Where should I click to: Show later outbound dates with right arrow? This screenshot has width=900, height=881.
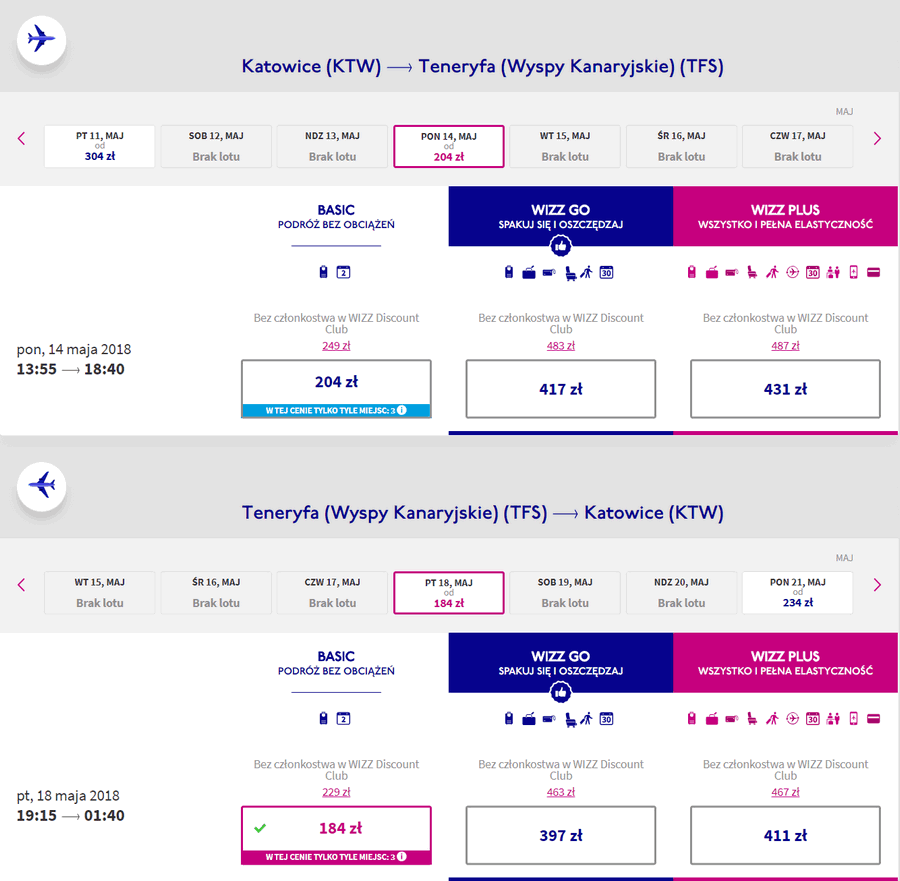click(876, 138)
